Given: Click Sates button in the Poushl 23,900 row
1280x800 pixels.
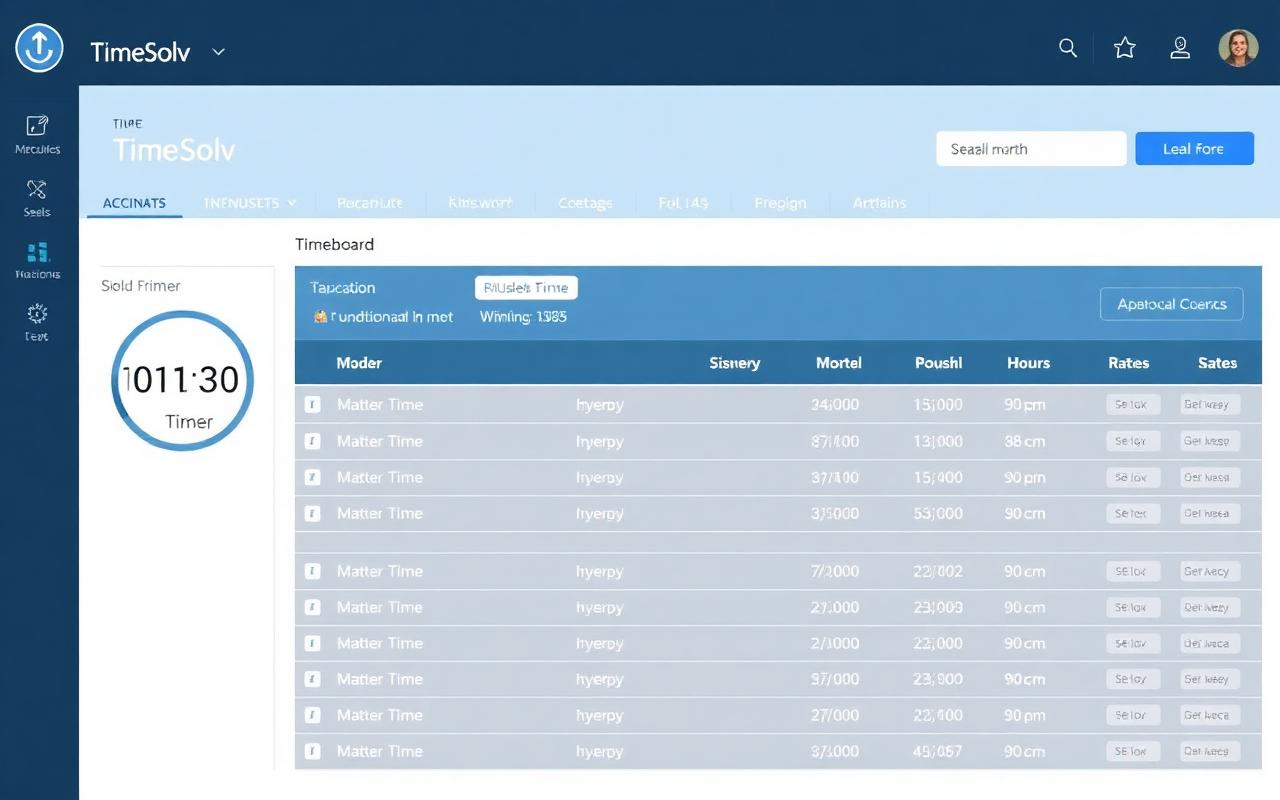Looking at the screenshot, I should click(x=1210, y=679).
